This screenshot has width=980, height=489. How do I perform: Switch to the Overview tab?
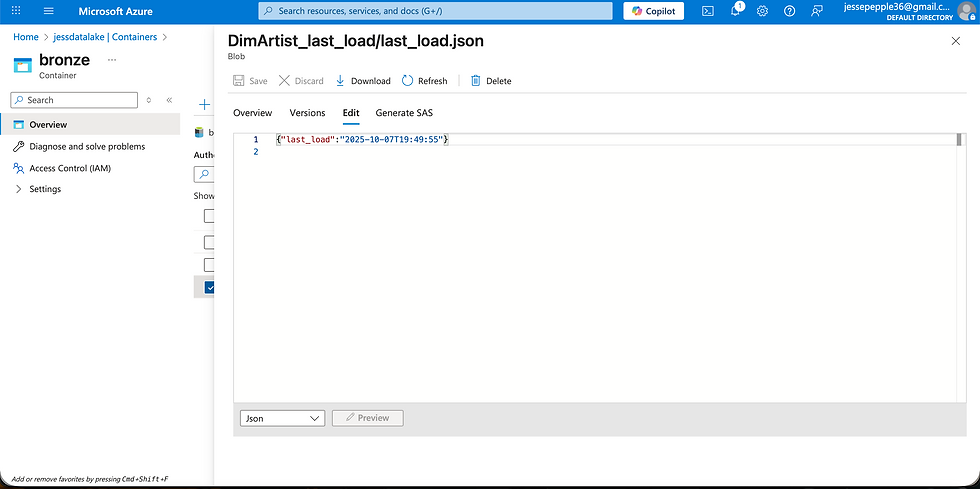coord(252,113)
